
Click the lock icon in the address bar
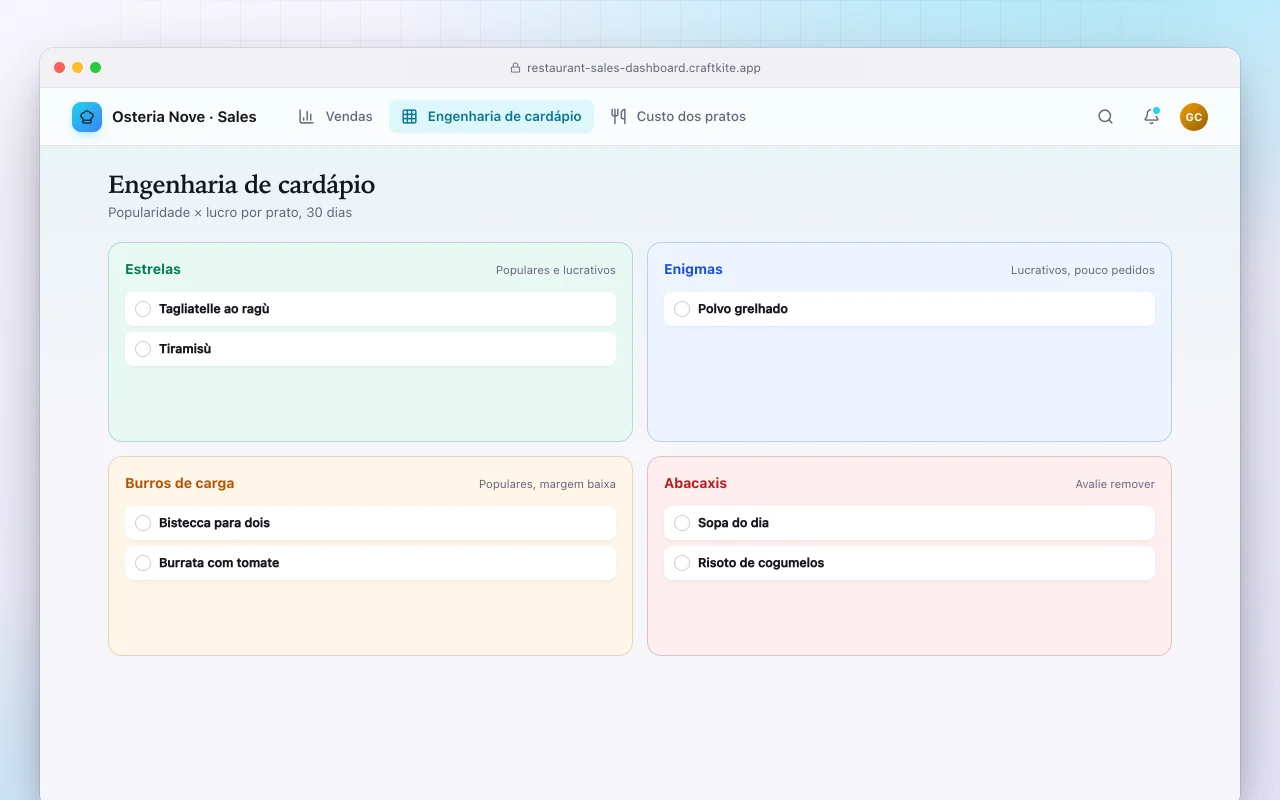(x=516, y=68)
